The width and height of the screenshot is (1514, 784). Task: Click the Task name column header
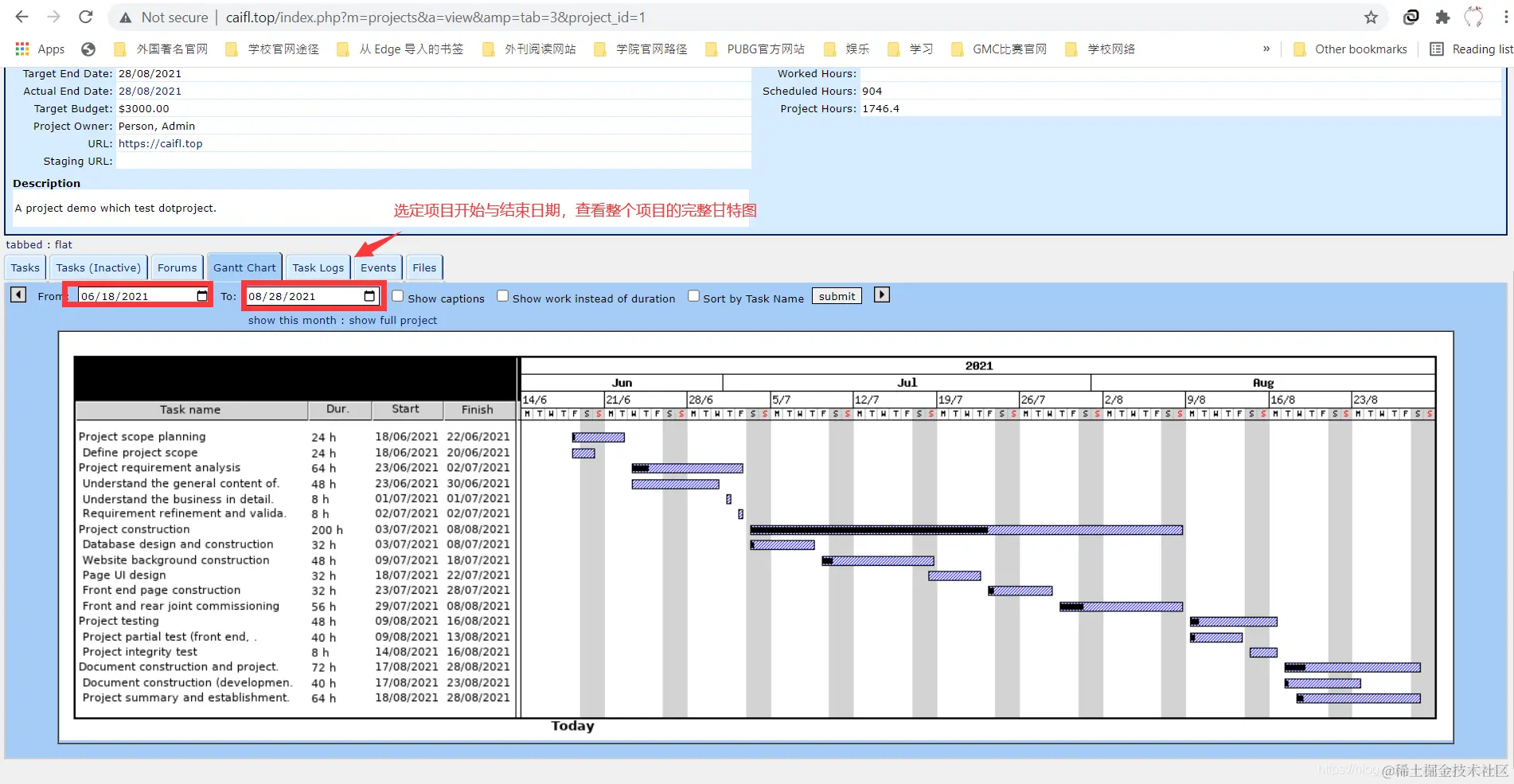[190, 410]
